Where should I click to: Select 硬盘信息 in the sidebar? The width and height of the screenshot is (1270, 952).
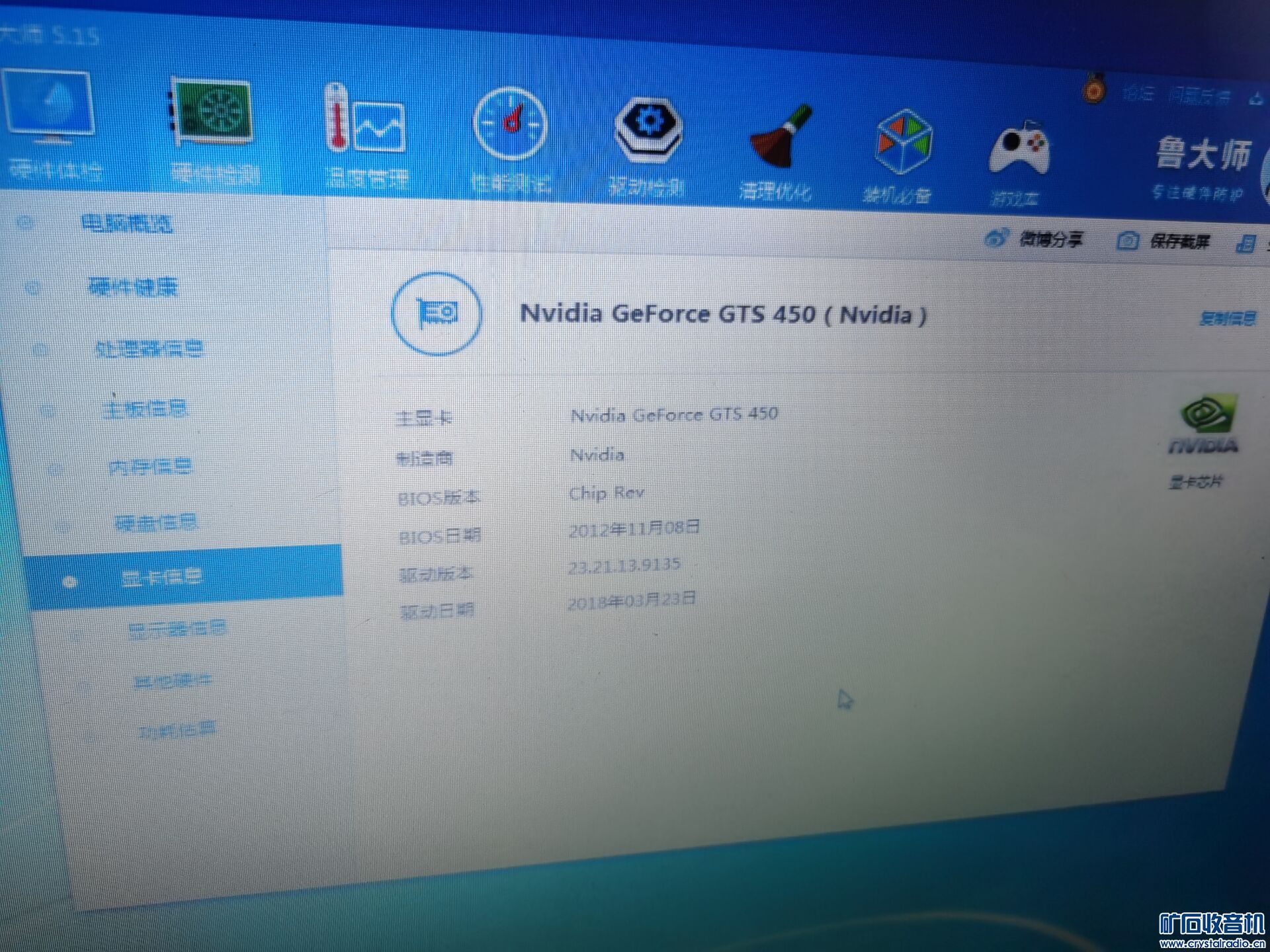156,523
